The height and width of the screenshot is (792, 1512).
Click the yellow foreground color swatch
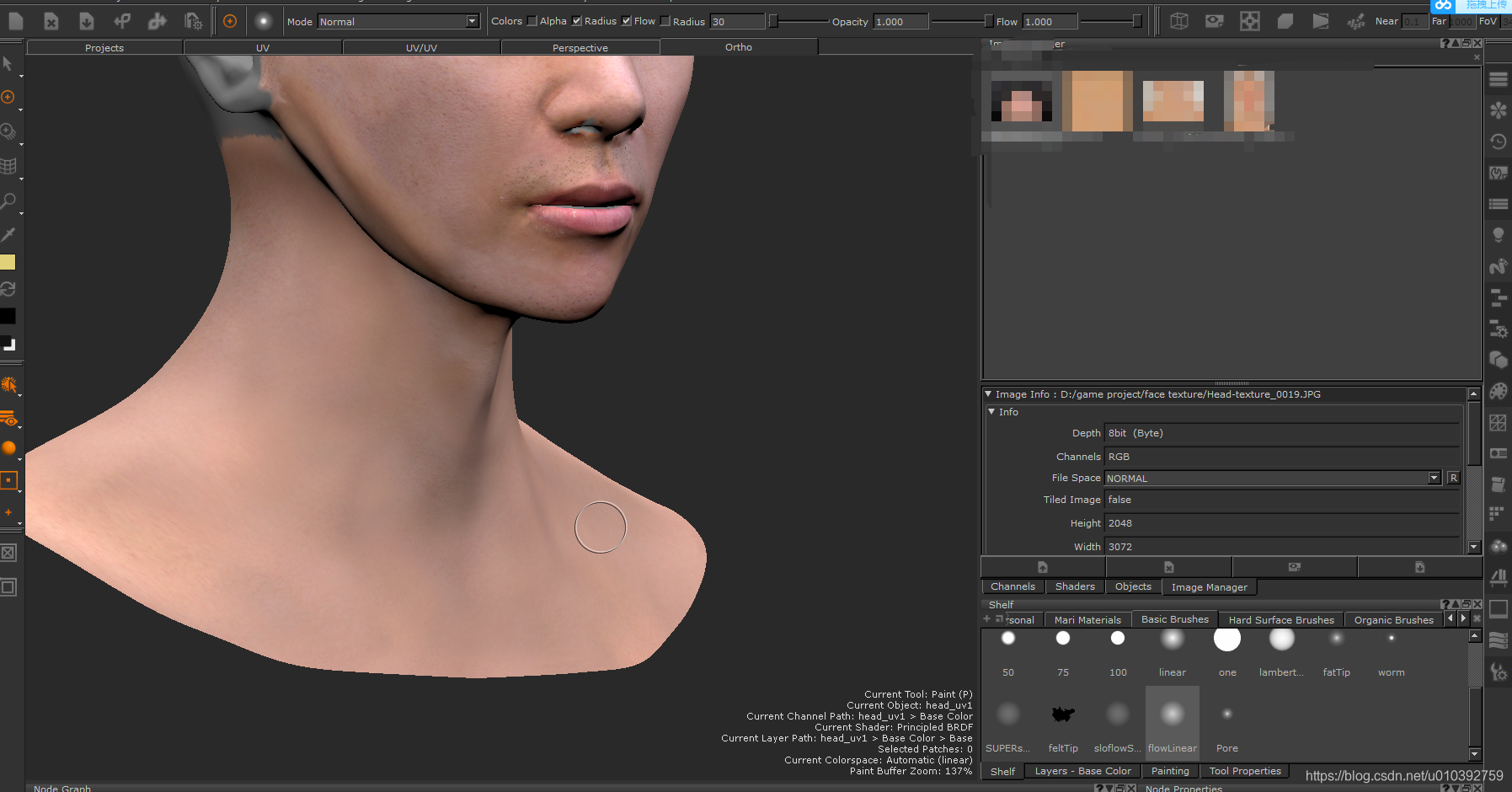(8, 262)
